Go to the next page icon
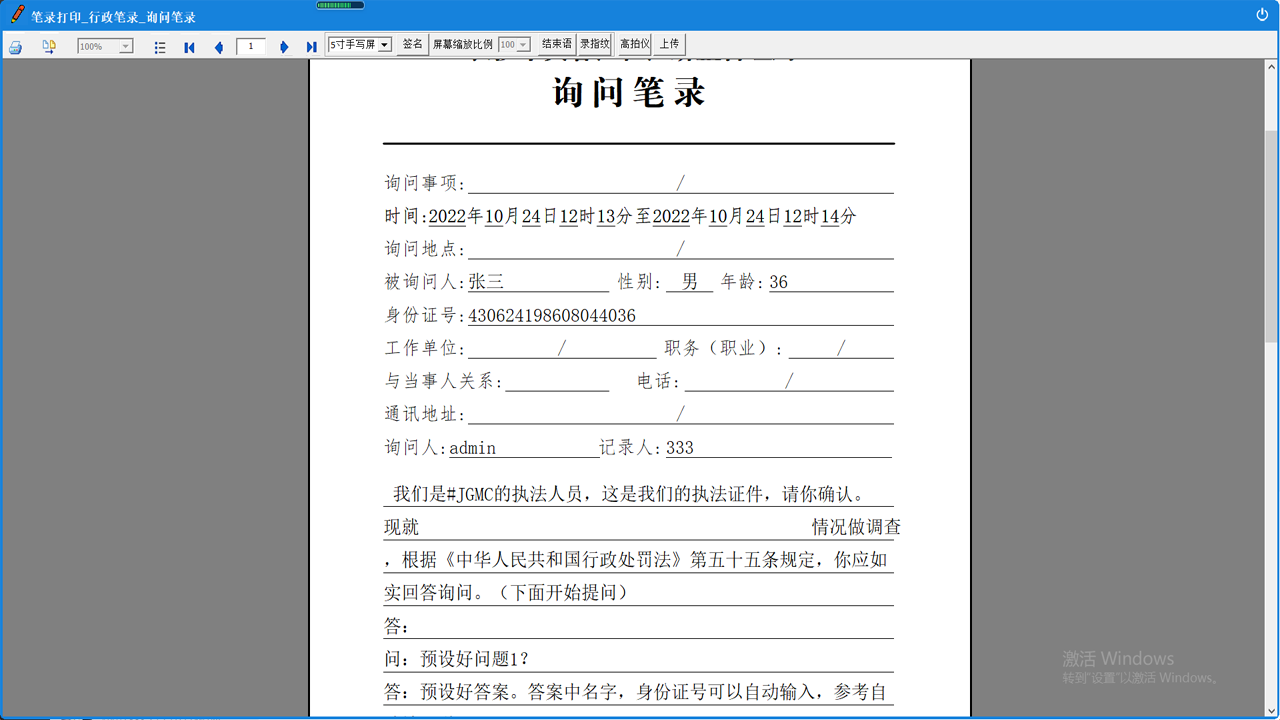Viewport: 1280px width, 720px height. (x=283, y=44)
